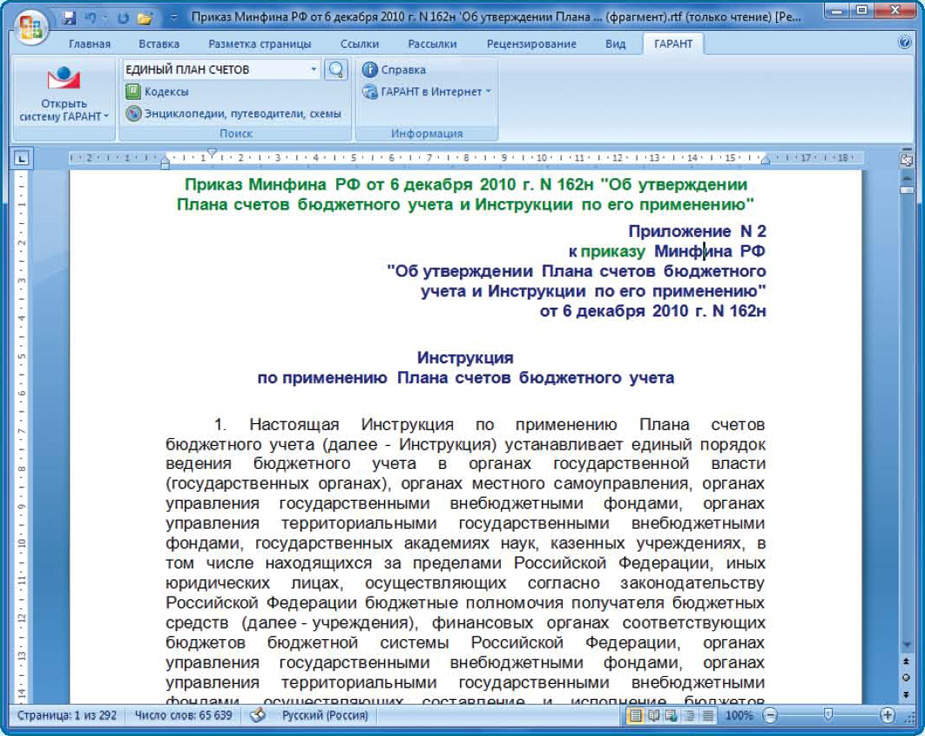Switch to the Главная ribbon tab

tap(89, 44)
